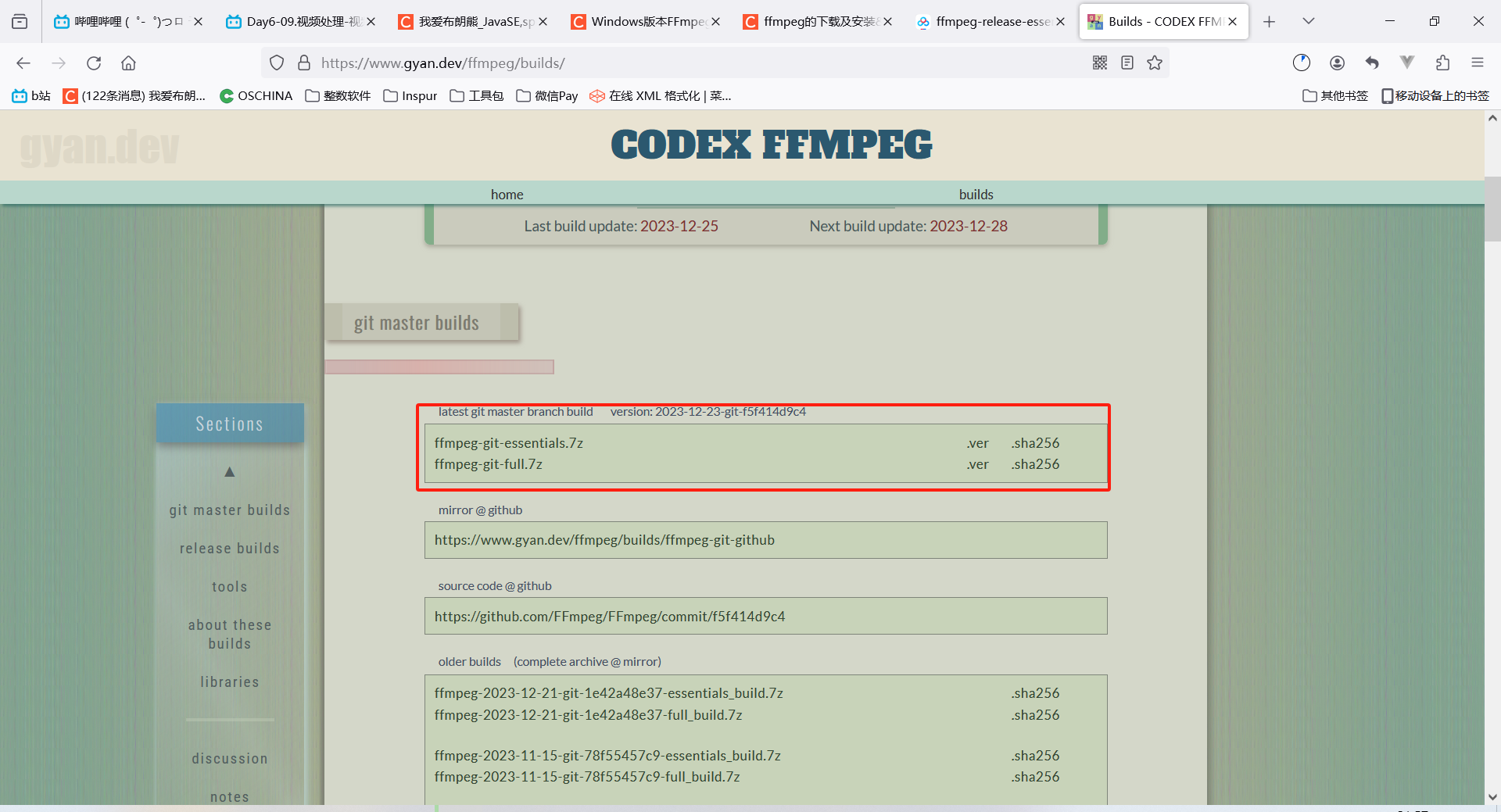Click the undo arrow toolbar icon
Viewport: 1501px width, 812px height.
point(1372,63)
